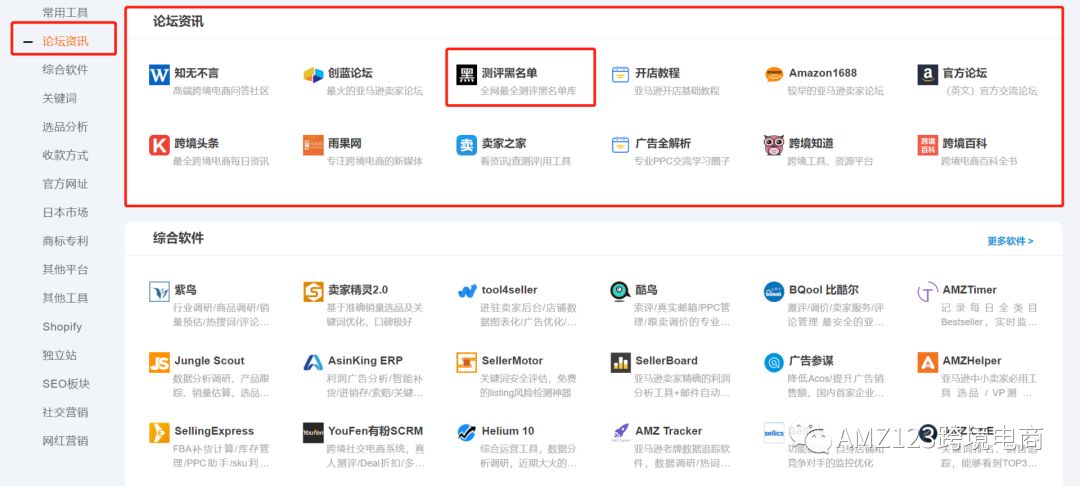Go to 综合软件 in the sidebar
Screen dimensions: 1080x486
tap(65, 70)
